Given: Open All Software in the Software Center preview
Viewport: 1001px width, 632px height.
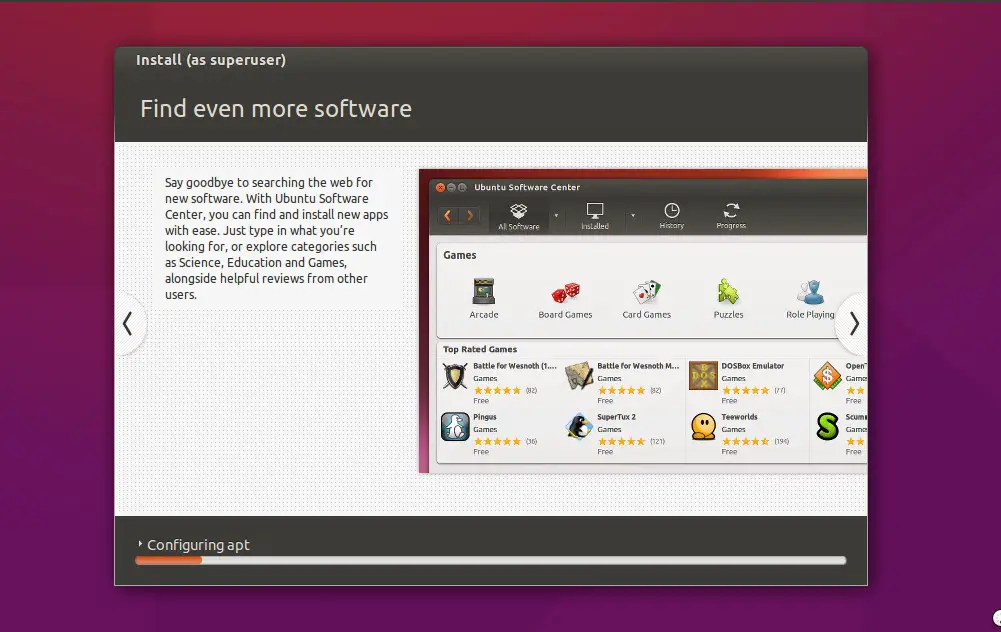Looking at the screenshot, I should 518,216.
